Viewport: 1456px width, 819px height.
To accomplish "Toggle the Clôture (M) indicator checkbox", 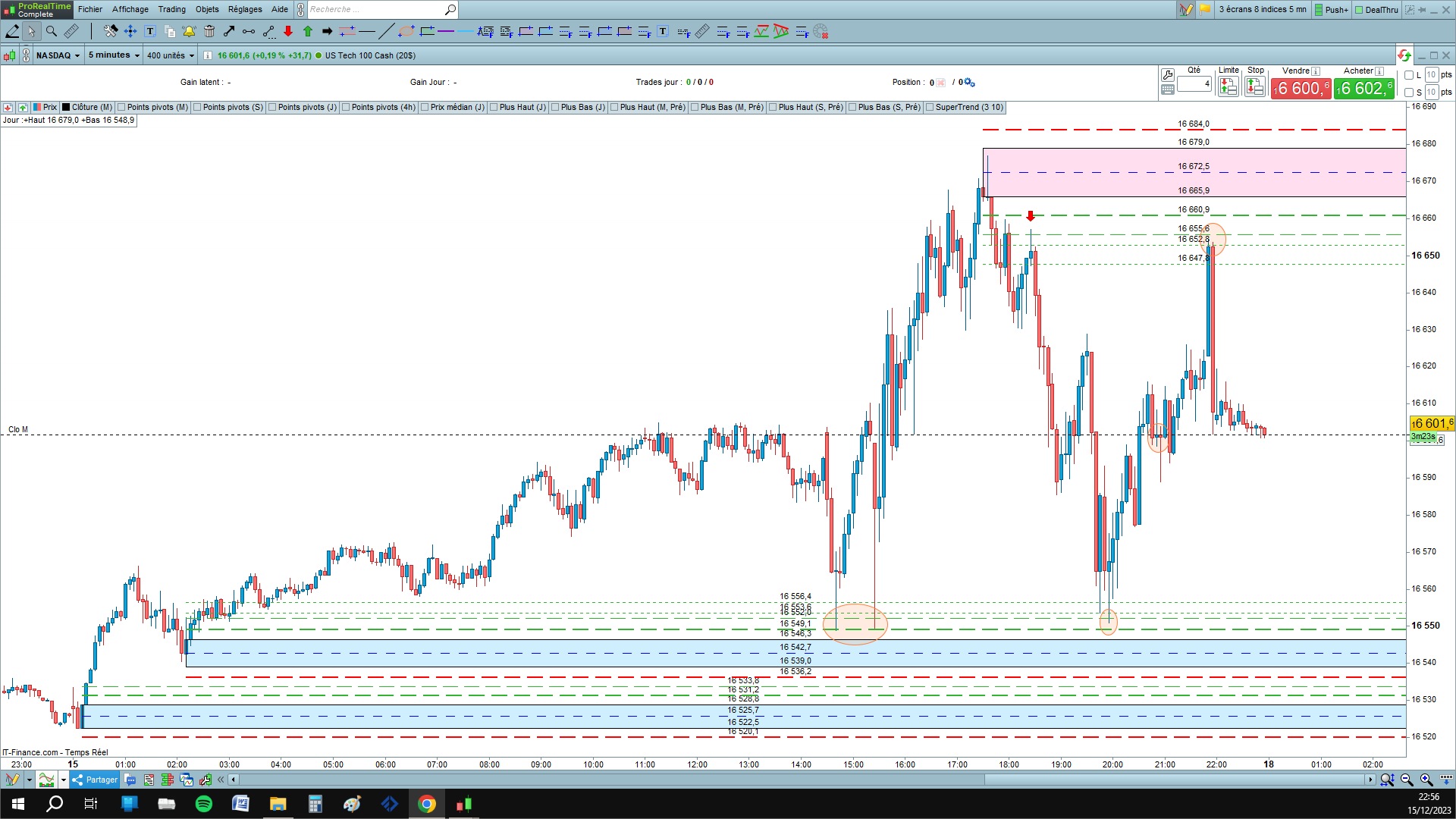I will (67, 107).
